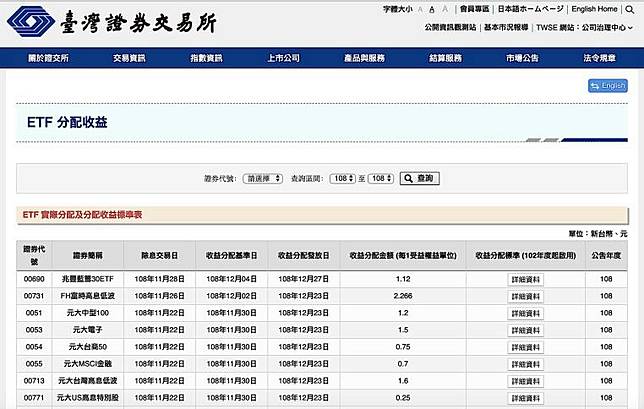The width and height of the screenshot is (644, 409).
Task: Select the largest font size A
Action: [445, 9]
